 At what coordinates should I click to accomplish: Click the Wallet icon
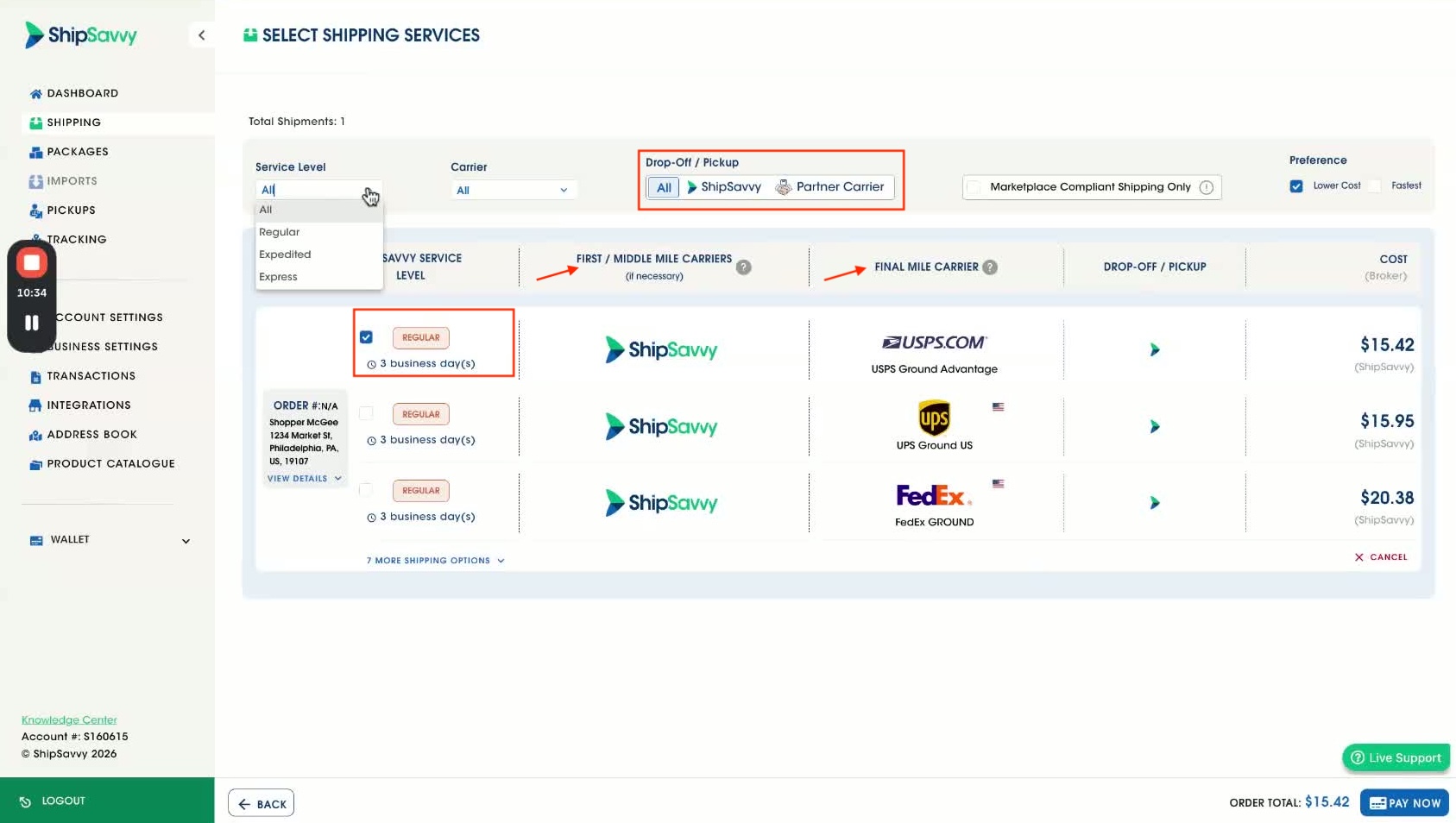tap(36, 540)
